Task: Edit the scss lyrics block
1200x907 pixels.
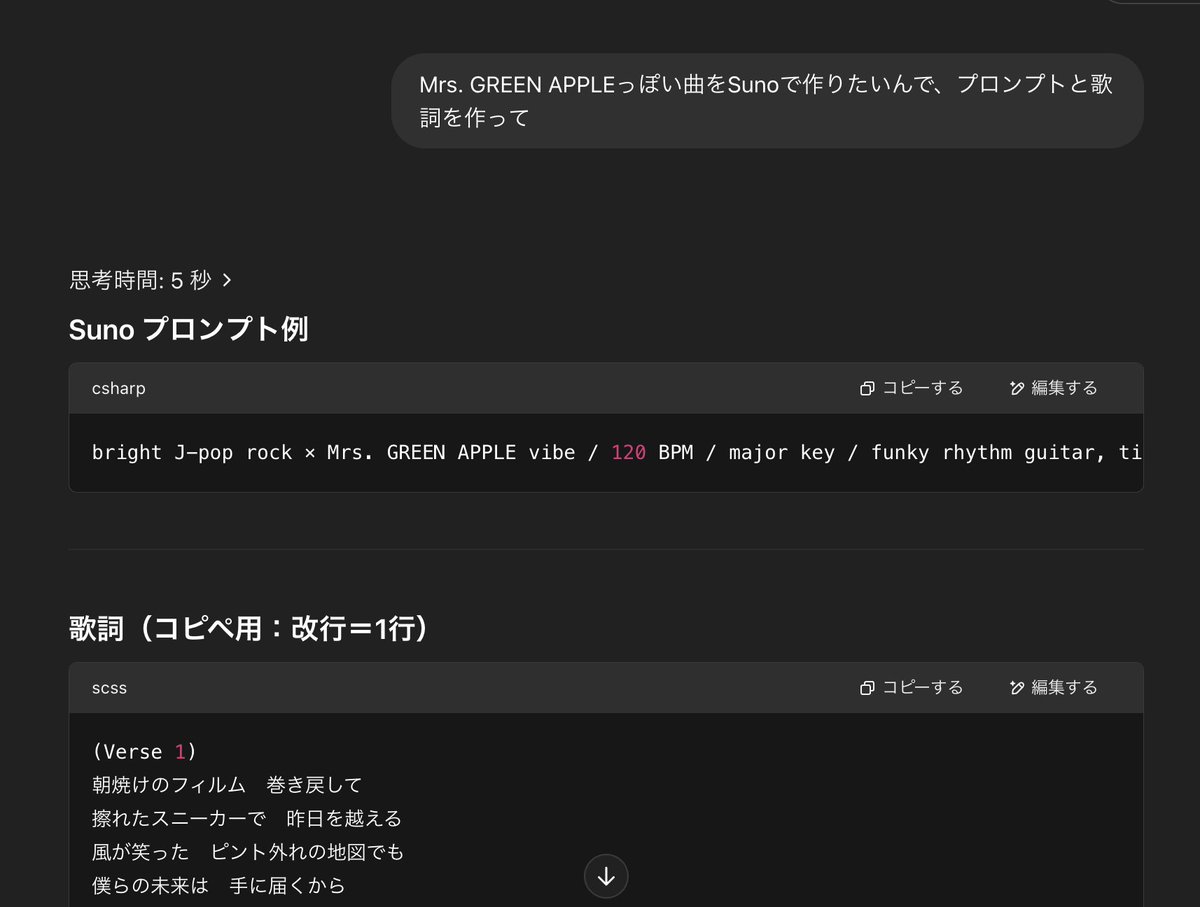Action: coord(1054,687)
